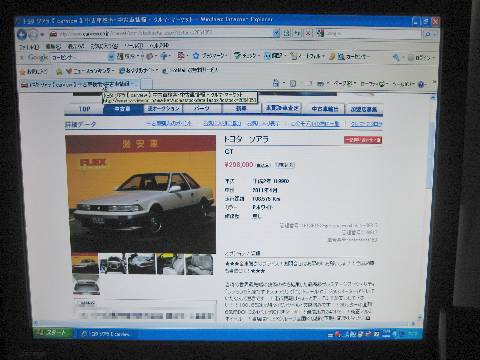The image size is (480, 360).
Task: Click the browser Back arrow button
Action: click(22, 34)
